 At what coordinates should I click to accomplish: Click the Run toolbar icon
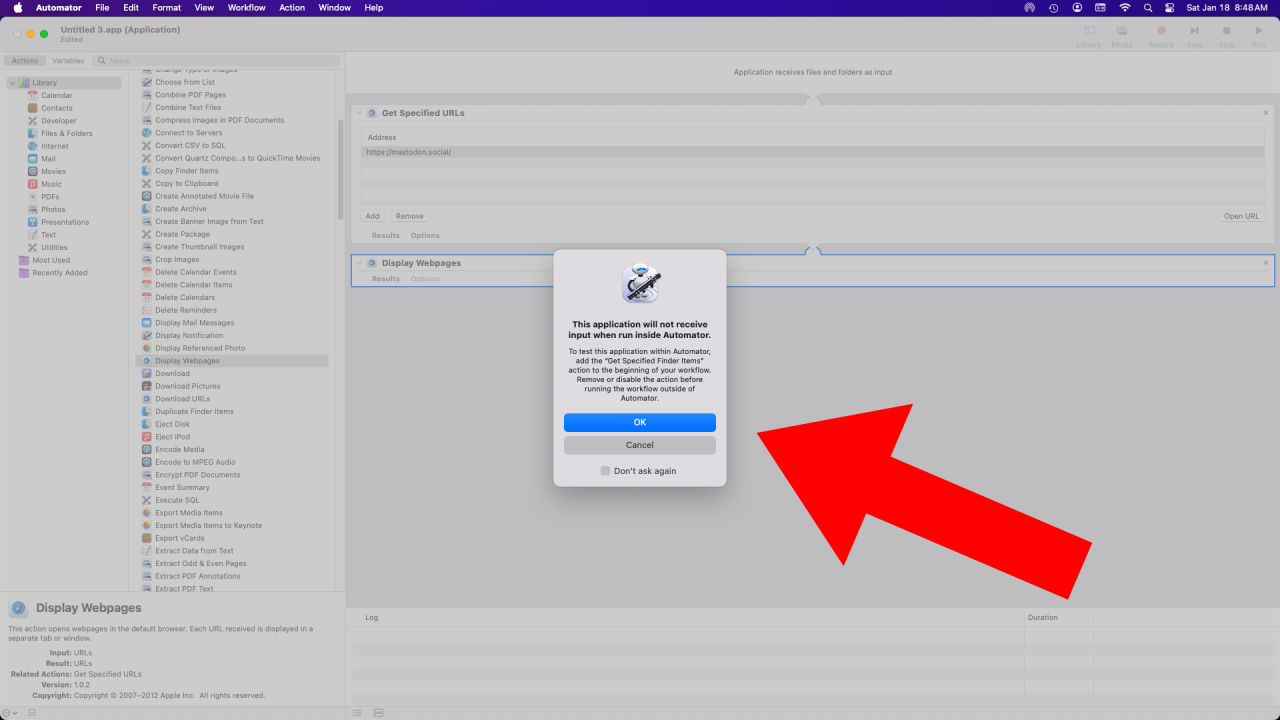click(1259, 31)
